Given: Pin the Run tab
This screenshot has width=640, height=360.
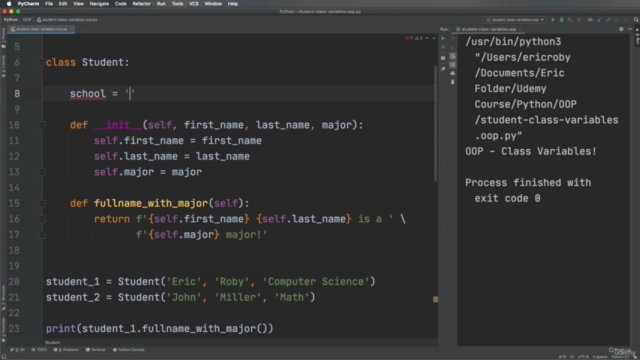Looking at the screenshot, I should click(443, 69).
